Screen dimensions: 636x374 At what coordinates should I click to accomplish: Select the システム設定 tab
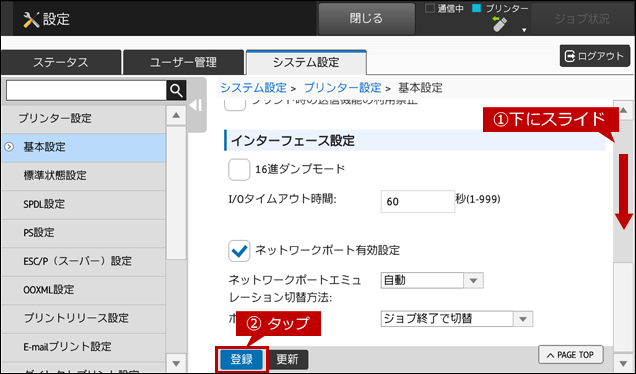pyautogui.click(x=306, y=62)
